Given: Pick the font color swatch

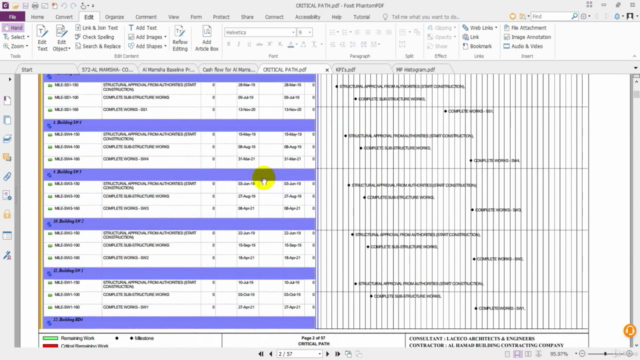Looking at the screenshot, I should pos(291,44).
